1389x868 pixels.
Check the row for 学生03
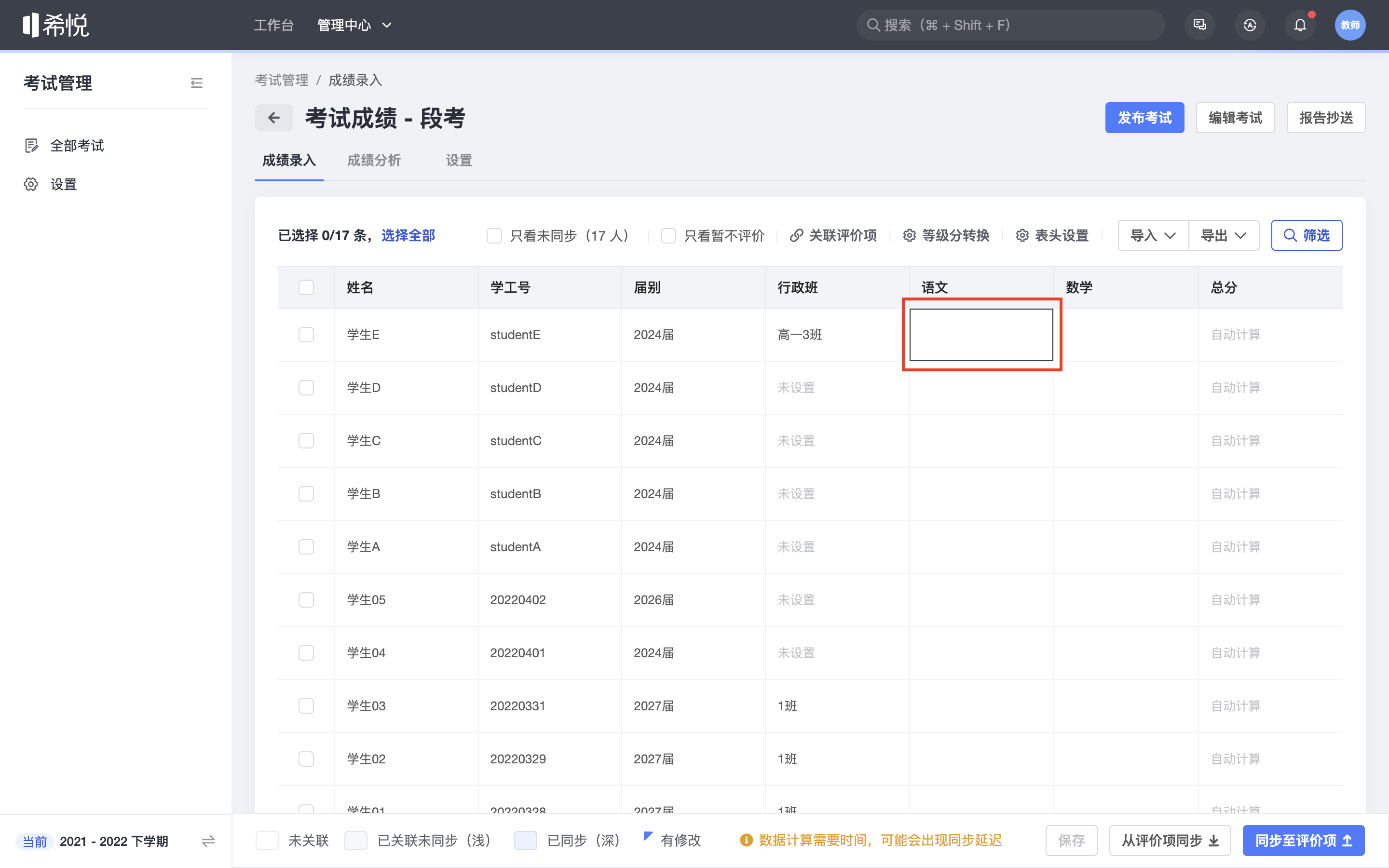click(307, 705)
